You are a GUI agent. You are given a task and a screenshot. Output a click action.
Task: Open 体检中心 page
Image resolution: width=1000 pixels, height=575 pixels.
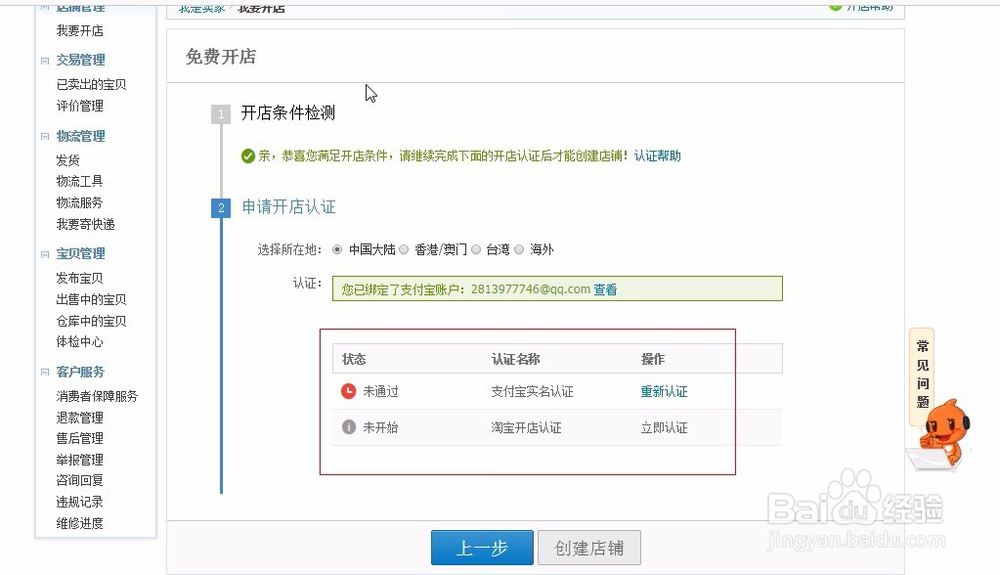tap(80, 342)
